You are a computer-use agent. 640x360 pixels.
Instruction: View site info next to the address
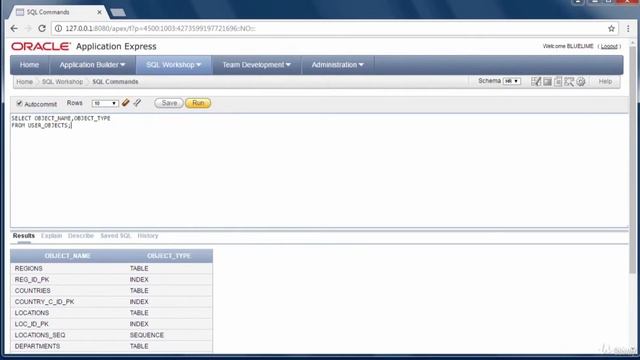tap(58, 29)
